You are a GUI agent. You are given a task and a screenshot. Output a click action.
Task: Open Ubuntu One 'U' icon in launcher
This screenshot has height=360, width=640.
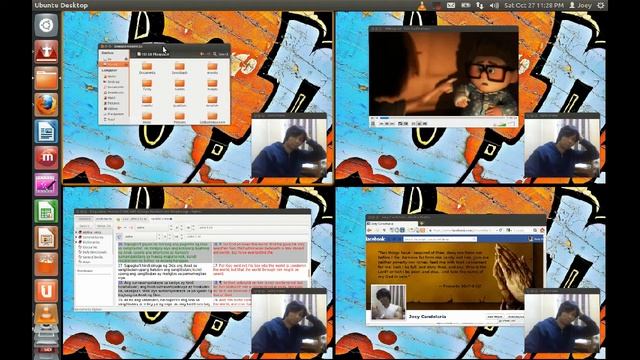(46, 290)
